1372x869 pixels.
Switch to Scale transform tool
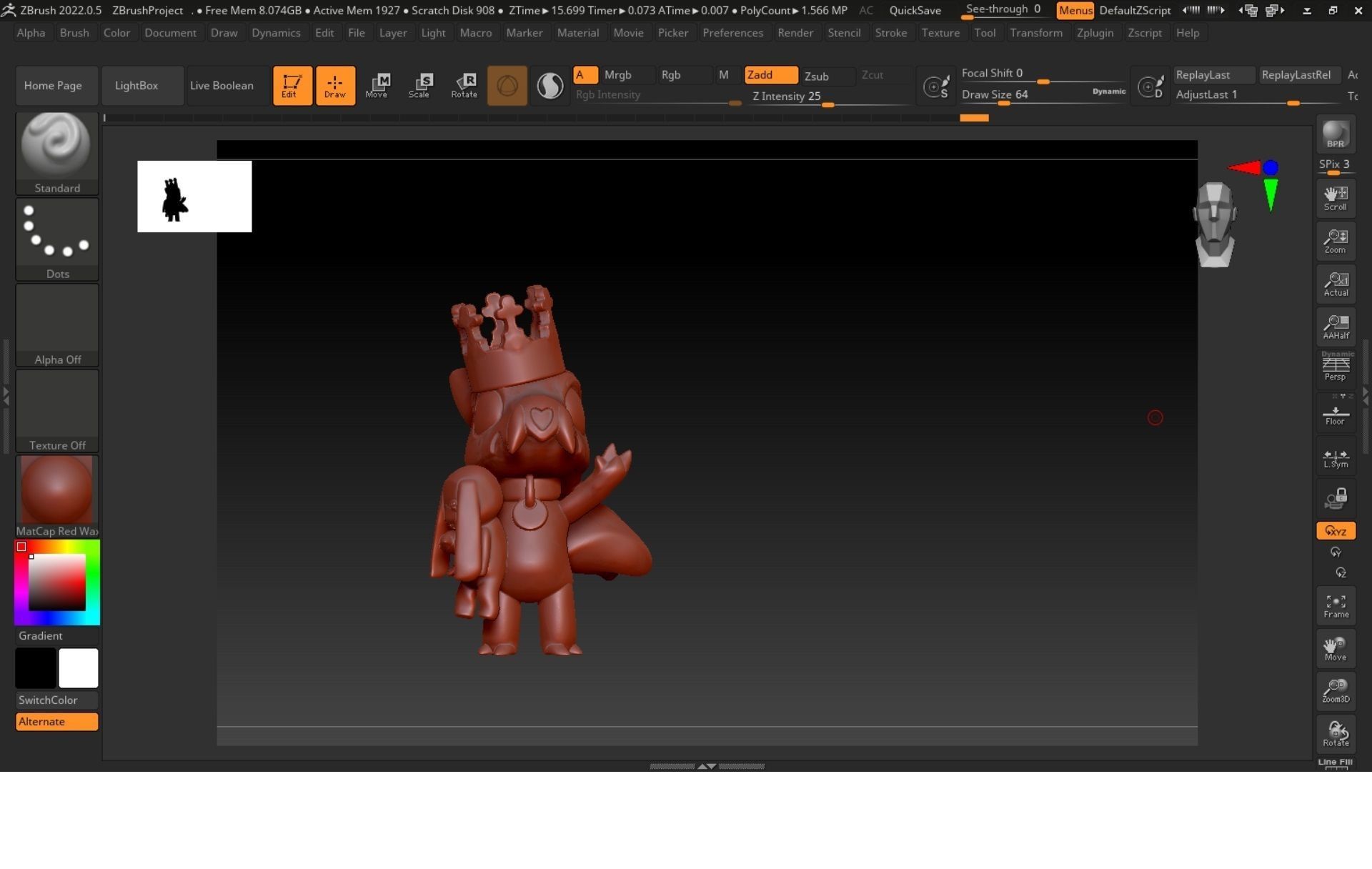[x=420, y=86]
